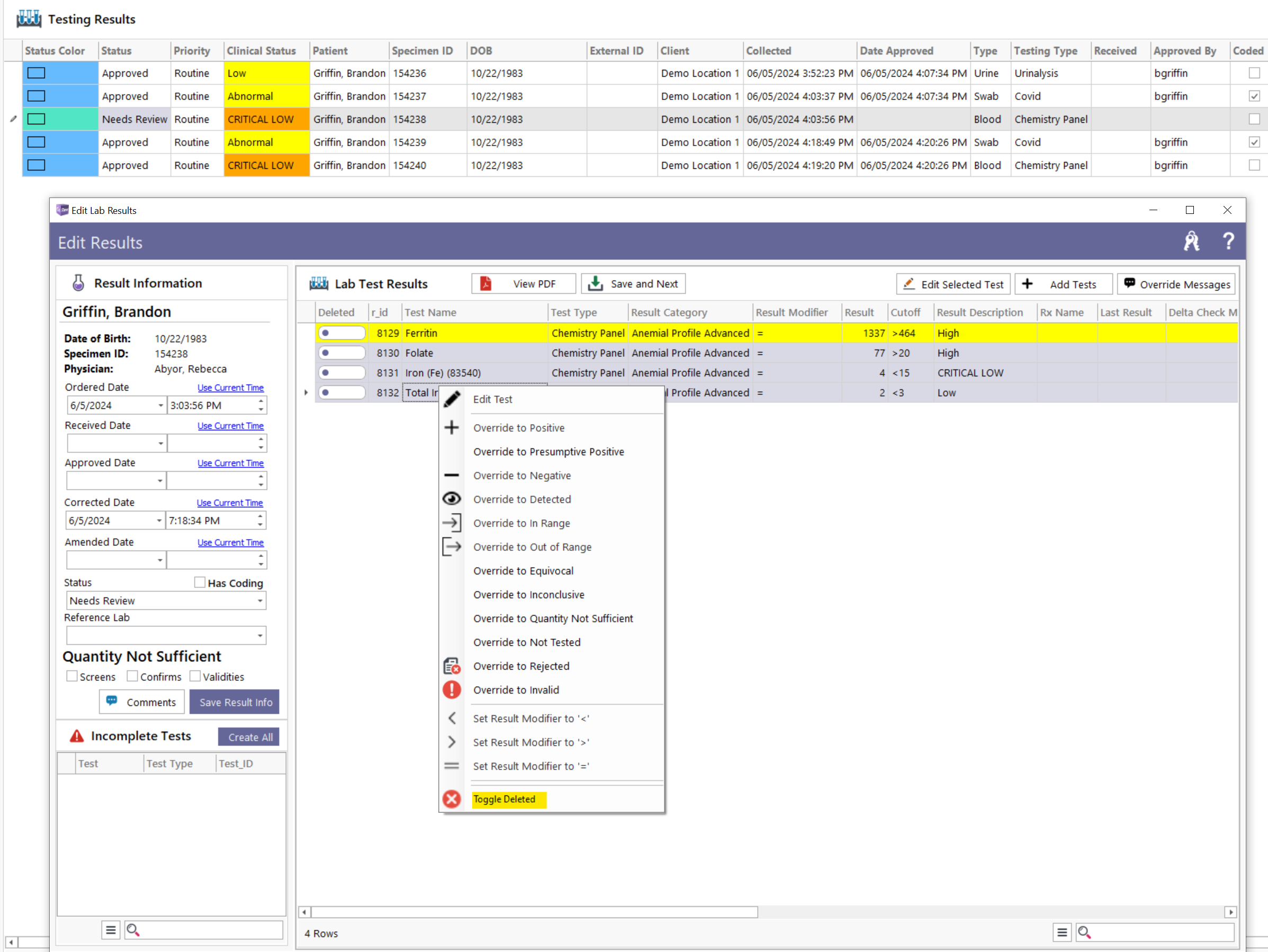Image resolution: width=1268 pixels, height=952 pixels.
Task: Click the plus icon for Override to Positive
Action: point(452,428)
